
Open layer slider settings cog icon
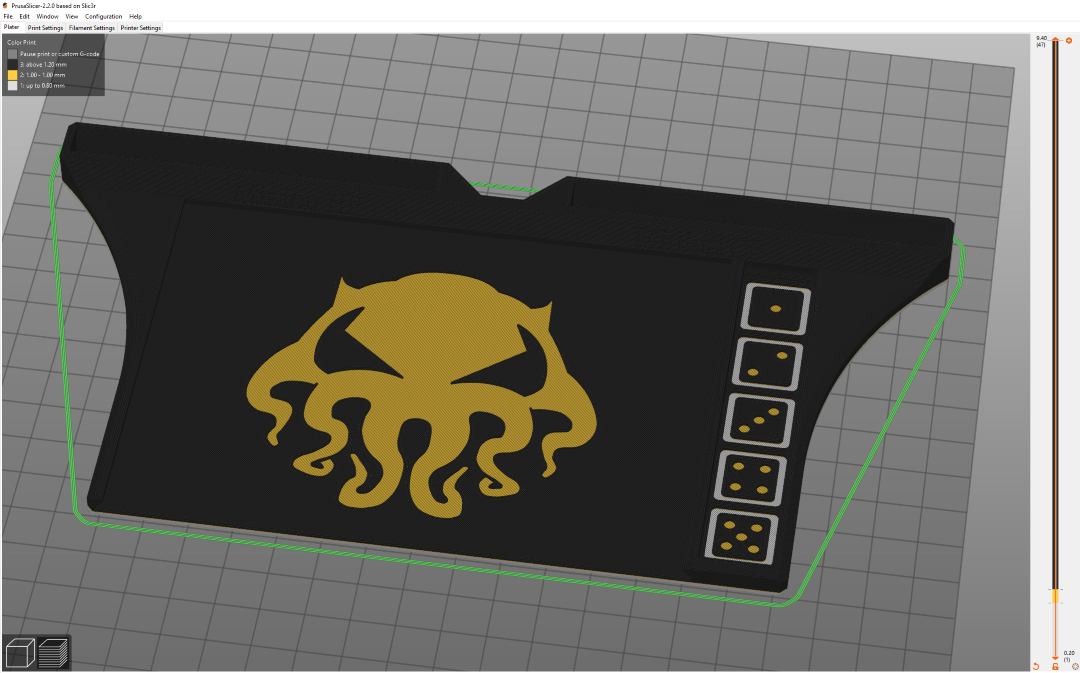pos(1074,666)
